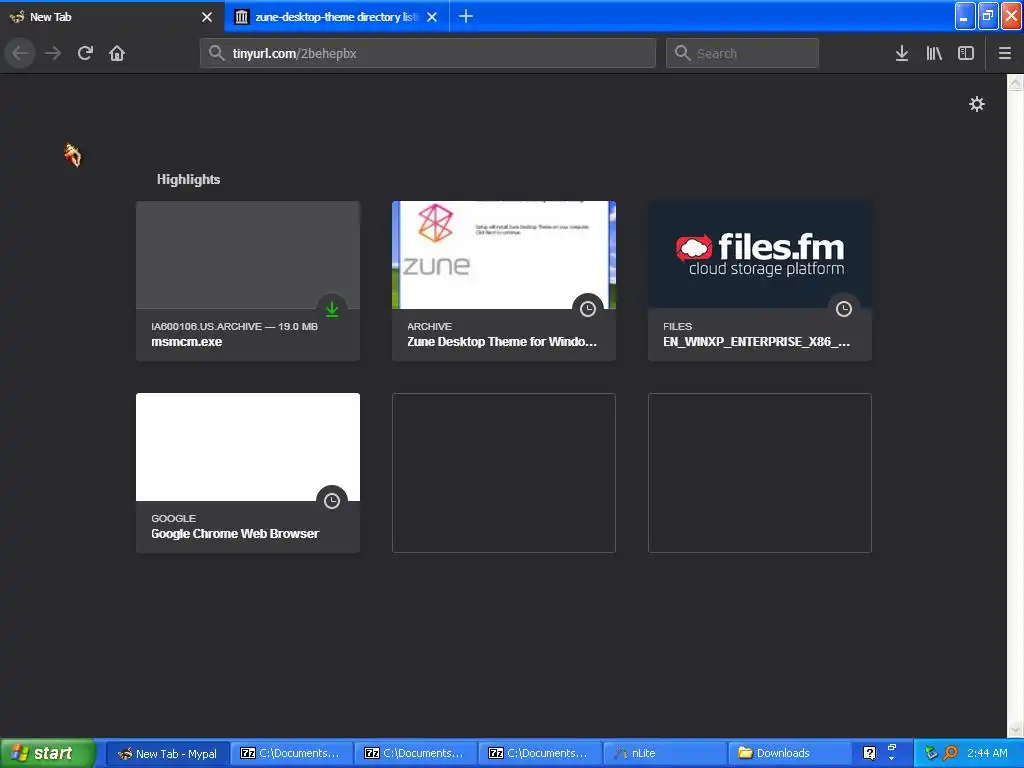Click the browser Search field
The width and height of the screenshot is (1024, 768).
[x=742, y=53]
